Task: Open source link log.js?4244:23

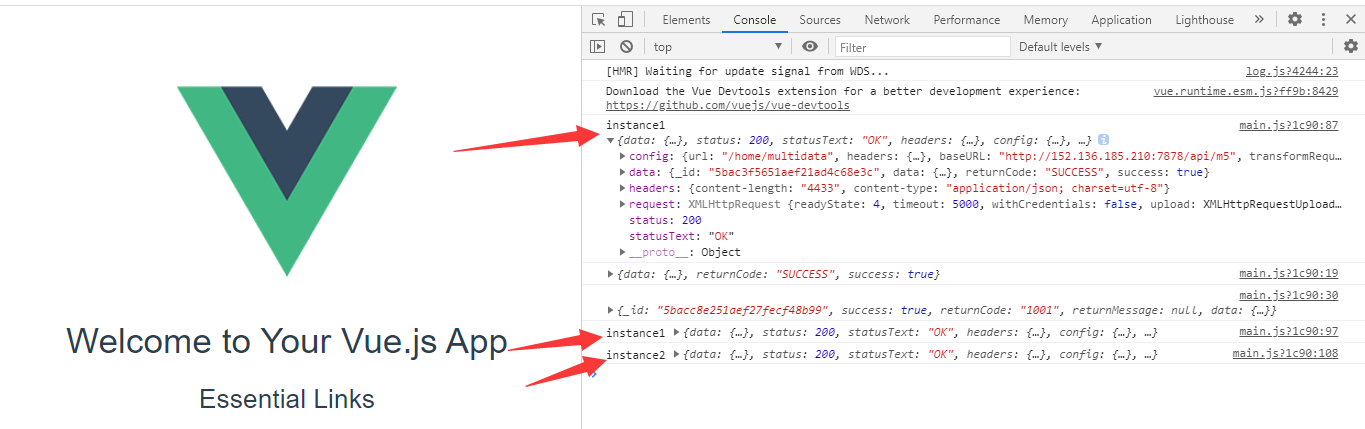Action: click(1291, 72)
